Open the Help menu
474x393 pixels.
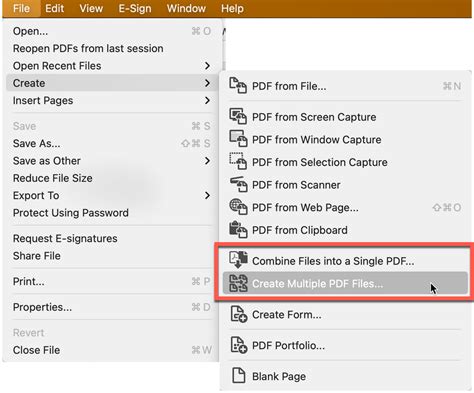pyautogui.click(x=232, y=8)
